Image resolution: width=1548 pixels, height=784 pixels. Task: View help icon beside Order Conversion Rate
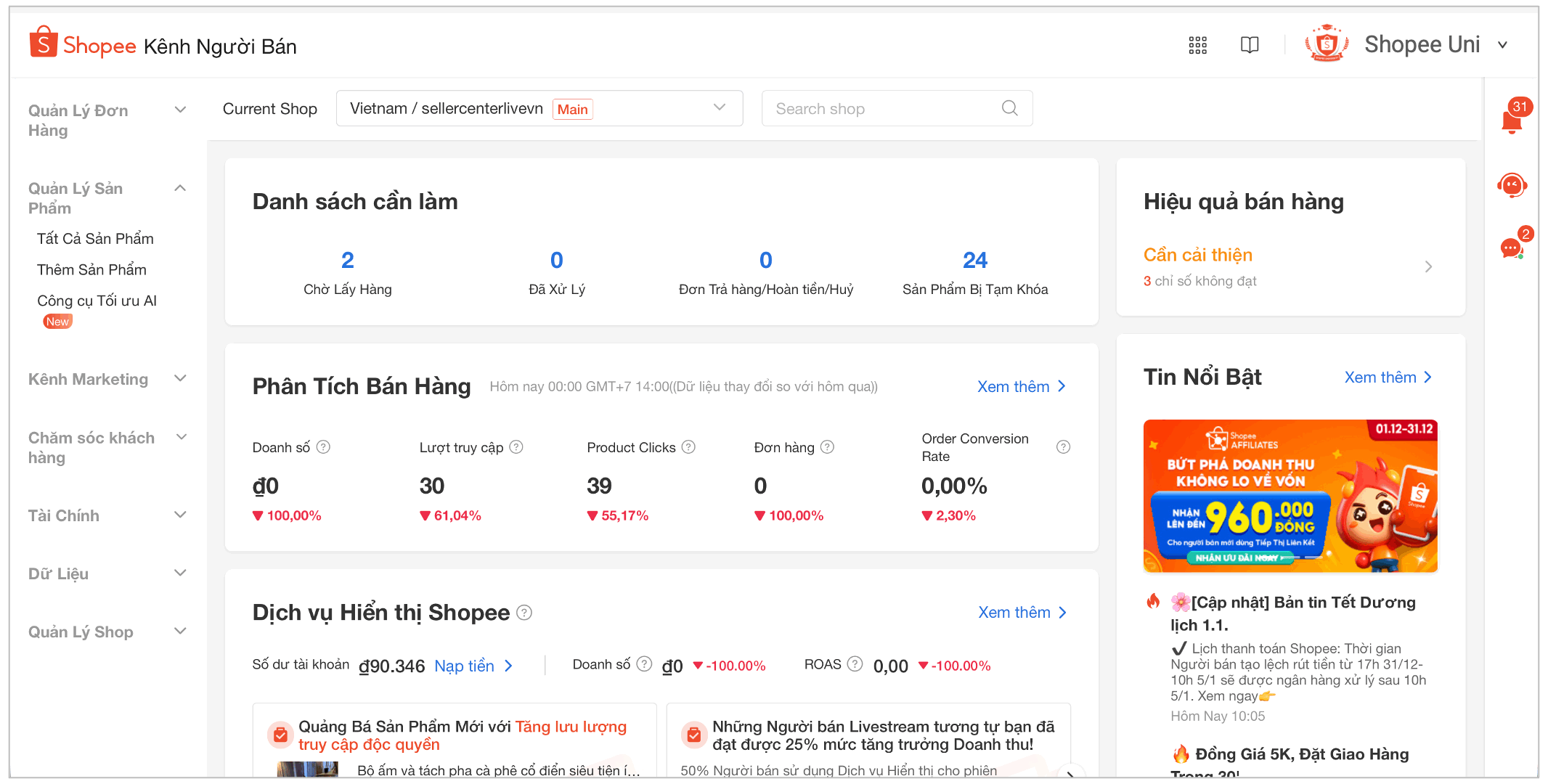1064,446
